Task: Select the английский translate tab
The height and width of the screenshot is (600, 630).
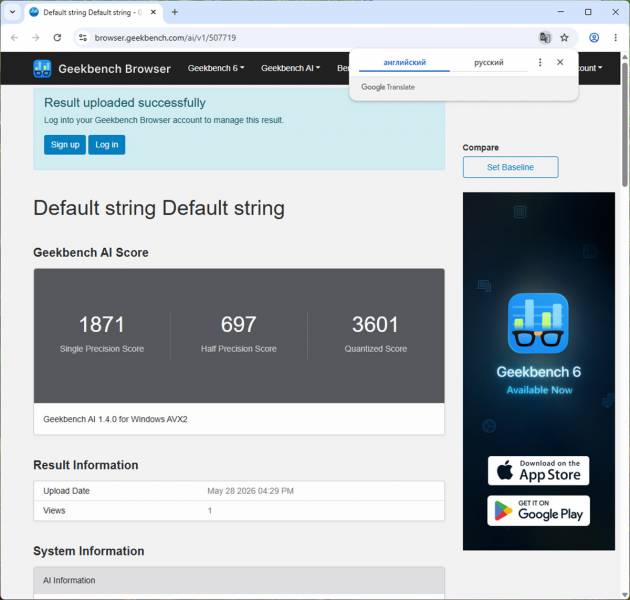Action: [x=404, y=63]
